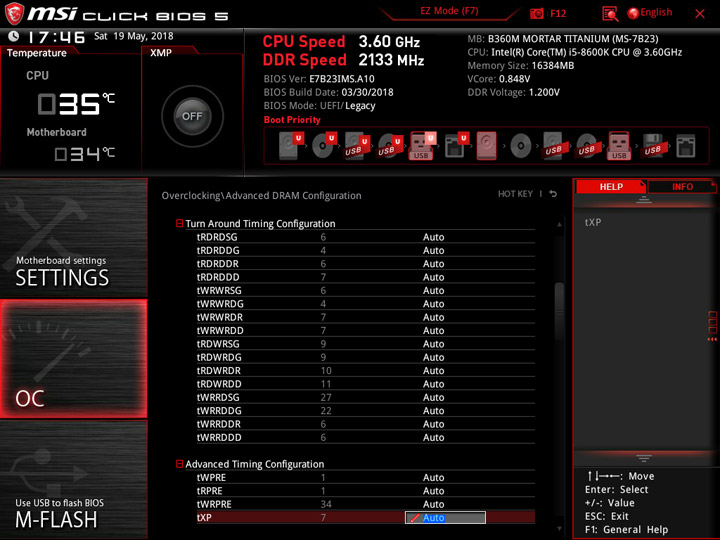Image resolution: width=720 pixels, height=540 pixels.
Task: Click the HOT KEY label
Action: pos(515,194)
